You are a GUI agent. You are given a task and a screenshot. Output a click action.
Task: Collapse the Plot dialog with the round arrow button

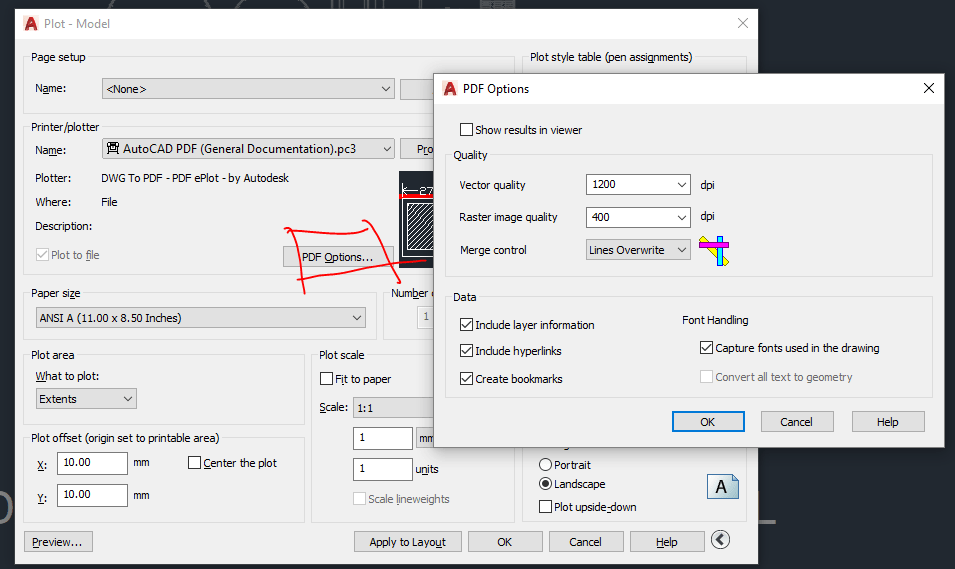point(720,540)
